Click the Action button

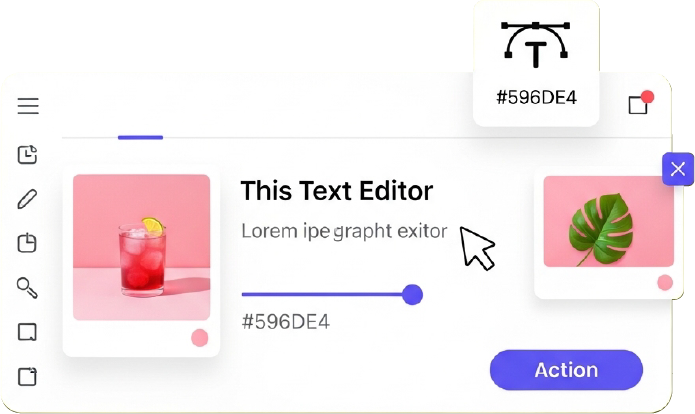(566, 370)
